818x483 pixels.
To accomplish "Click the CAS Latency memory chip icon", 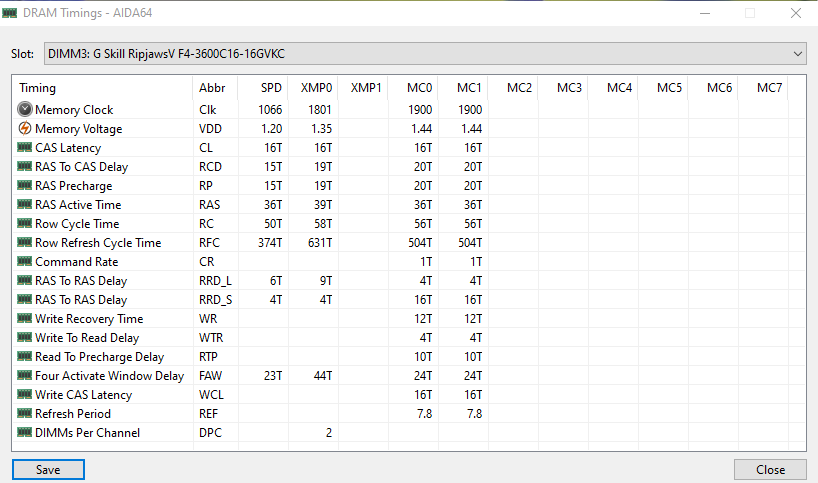I will [x=25, y=147].
